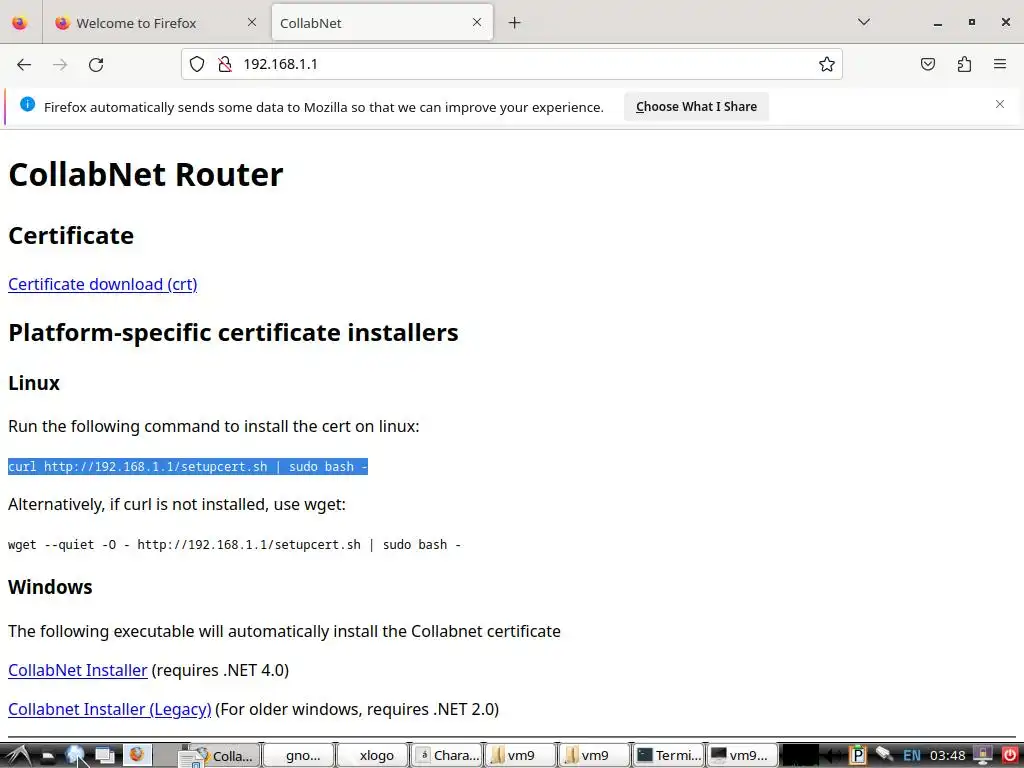The width and height of the screenshot is (1024, 768).
Task: Switch to the Welcome to Firefox tab
Action: (157, 23)
